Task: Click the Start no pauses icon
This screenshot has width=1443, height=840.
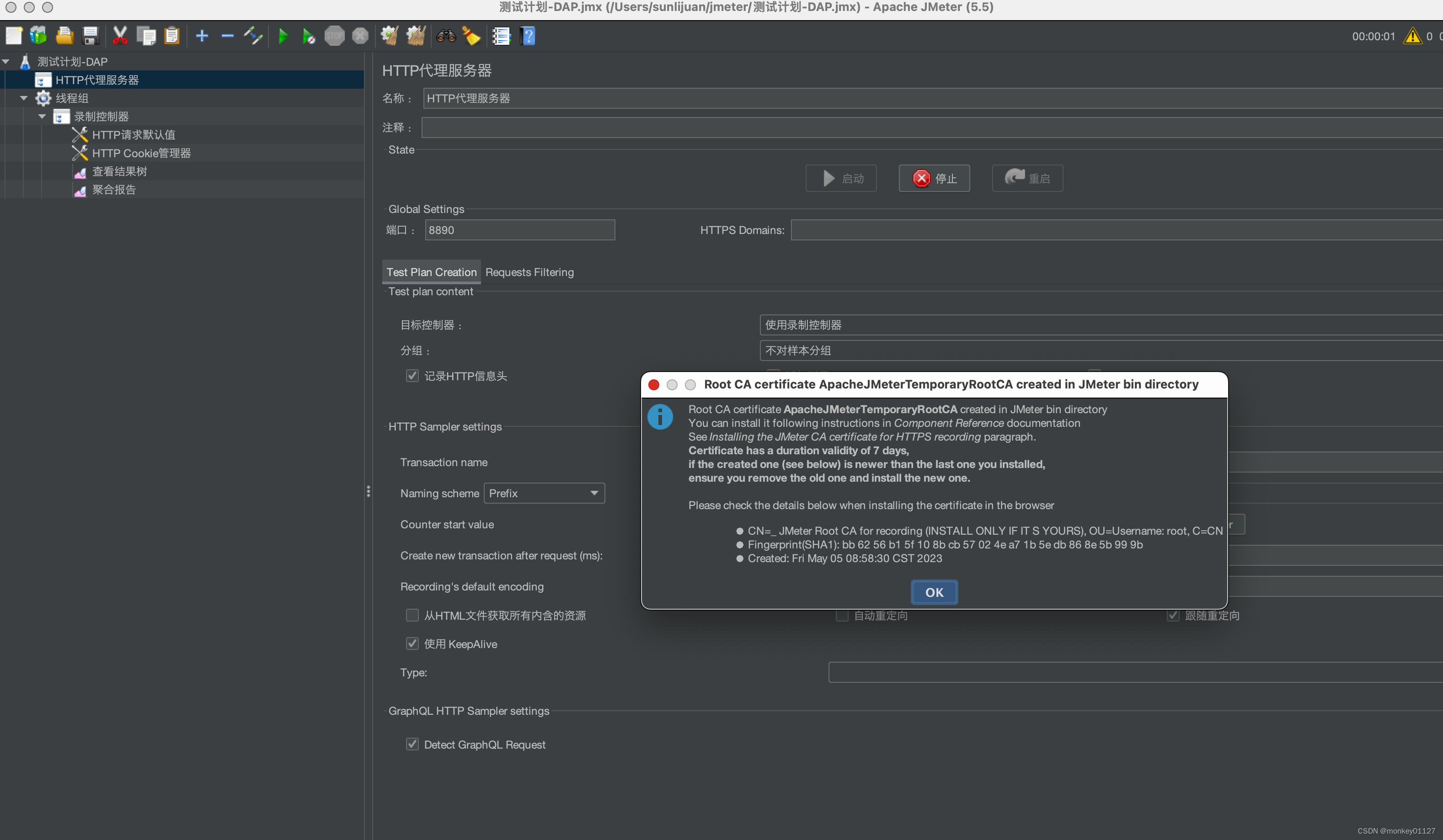Action: [309, 36]
